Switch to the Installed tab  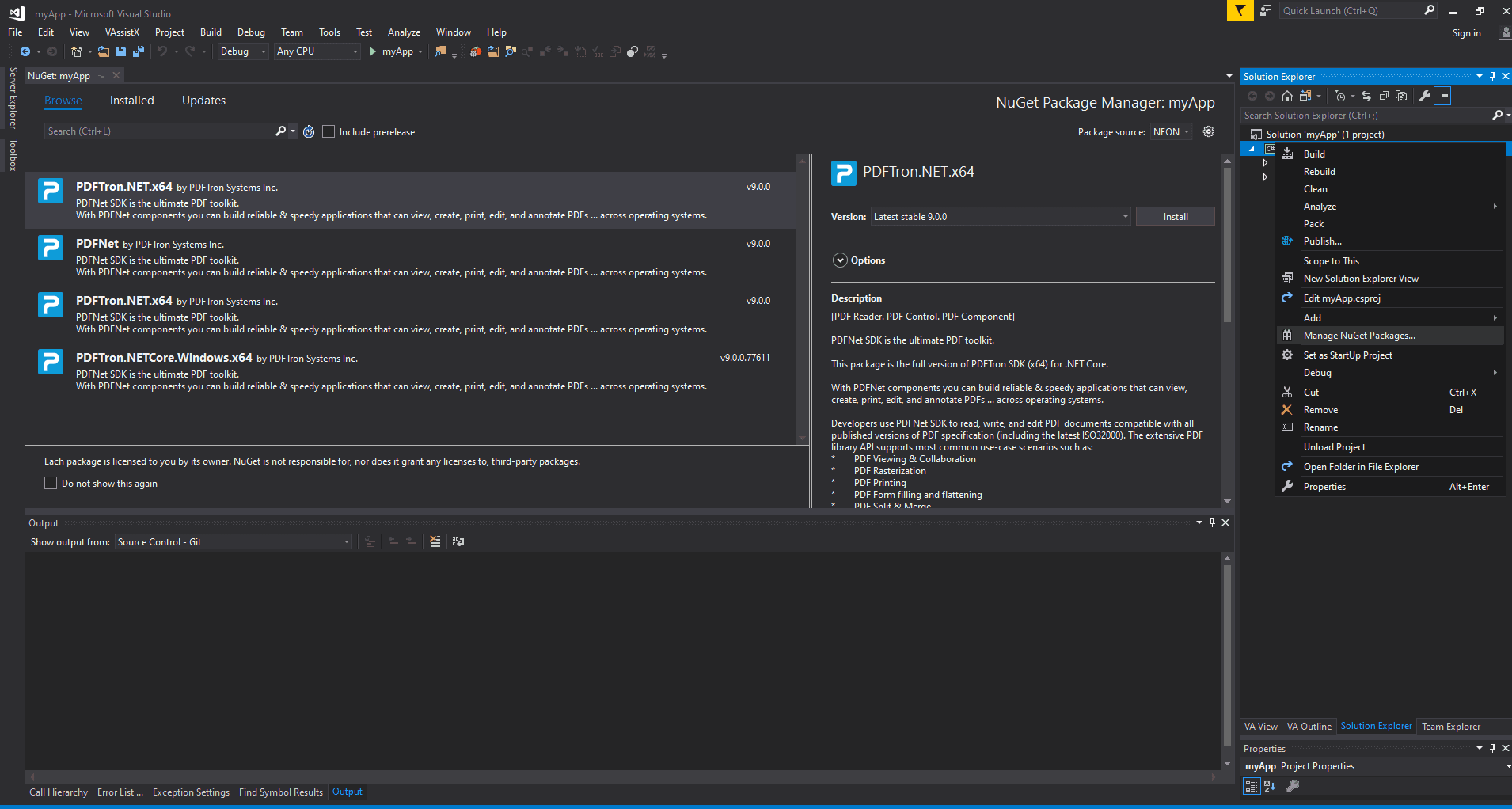[131, 101]
